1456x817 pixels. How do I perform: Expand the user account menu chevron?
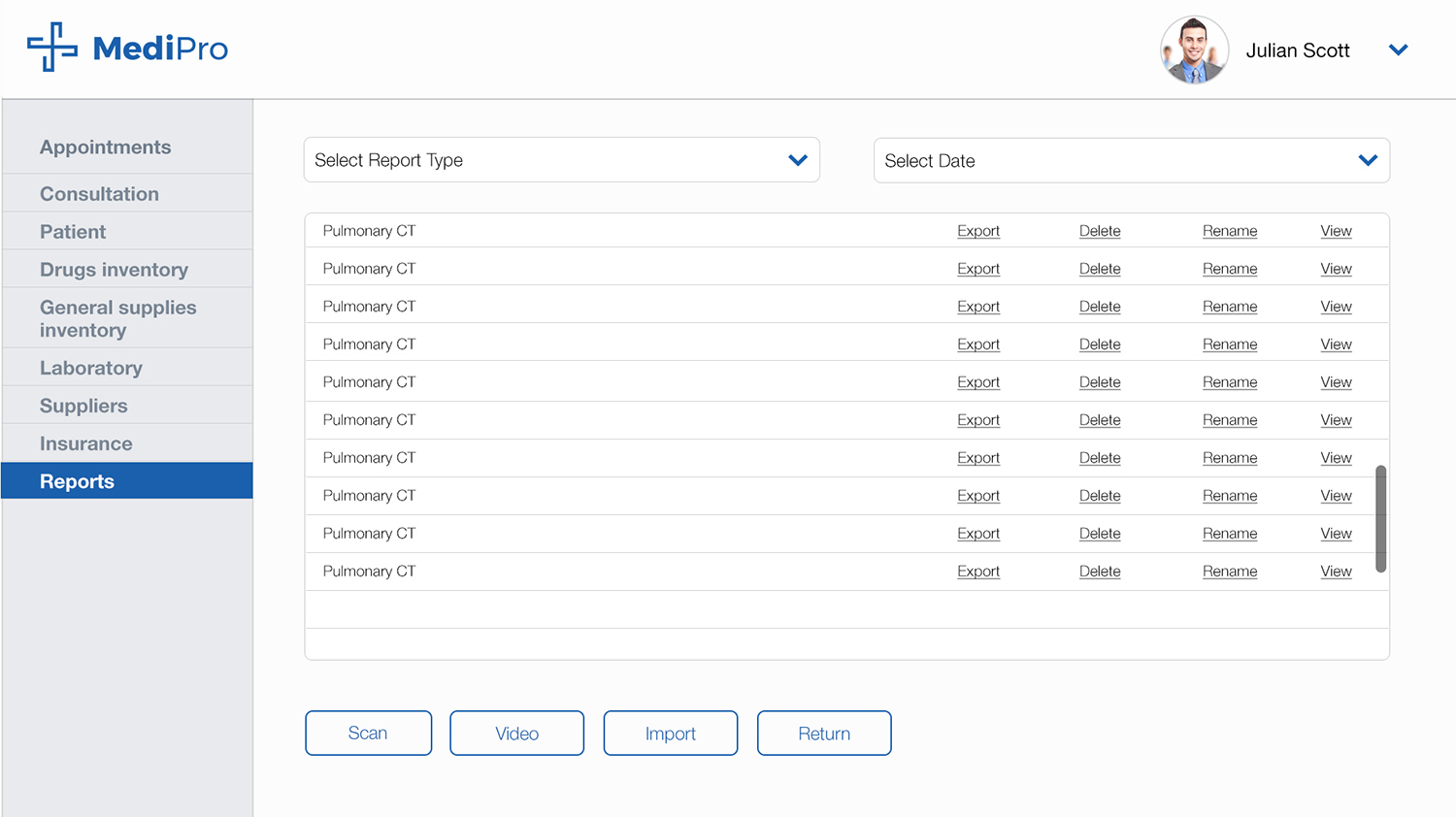[1398, 50]
